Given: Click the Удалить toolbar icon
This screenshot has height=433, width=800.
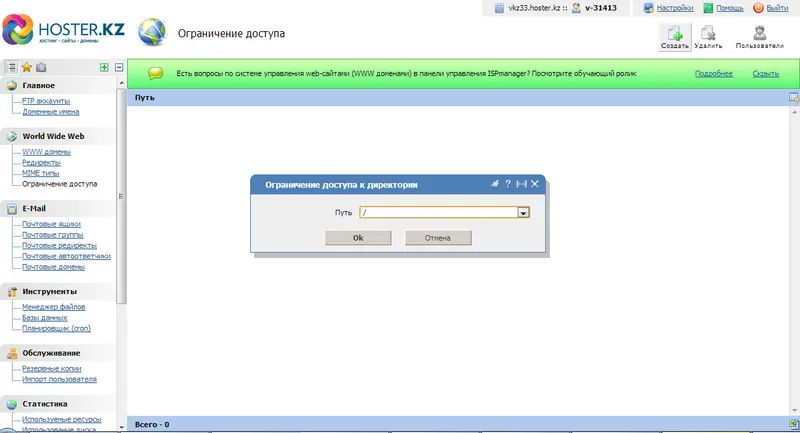Looking at the screenshot, I should pos(708,37).
